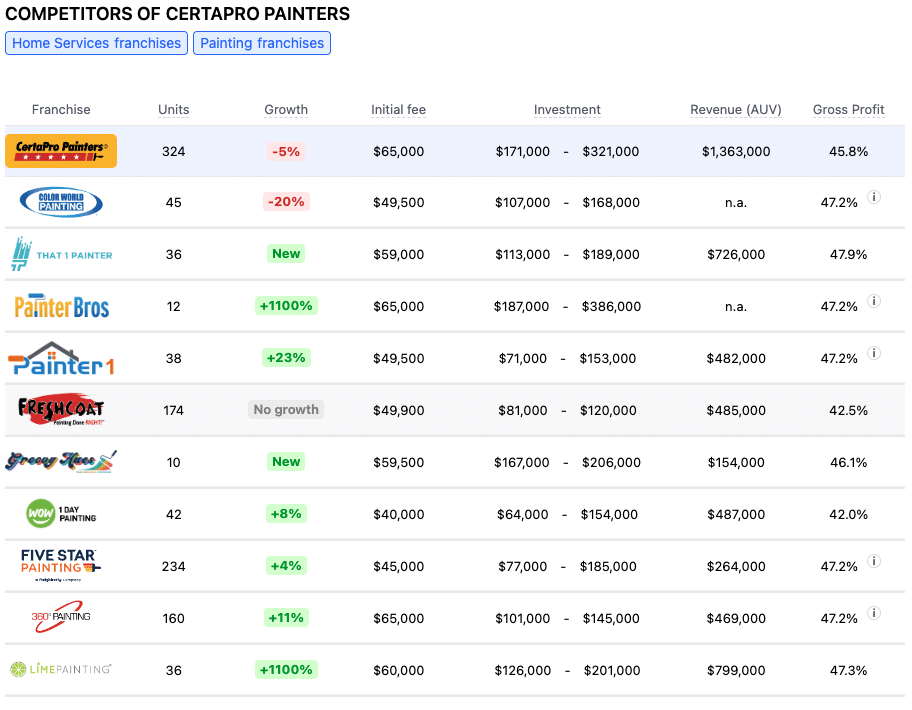Click Fresh Coat 174 units value

[x=173, y=411]
